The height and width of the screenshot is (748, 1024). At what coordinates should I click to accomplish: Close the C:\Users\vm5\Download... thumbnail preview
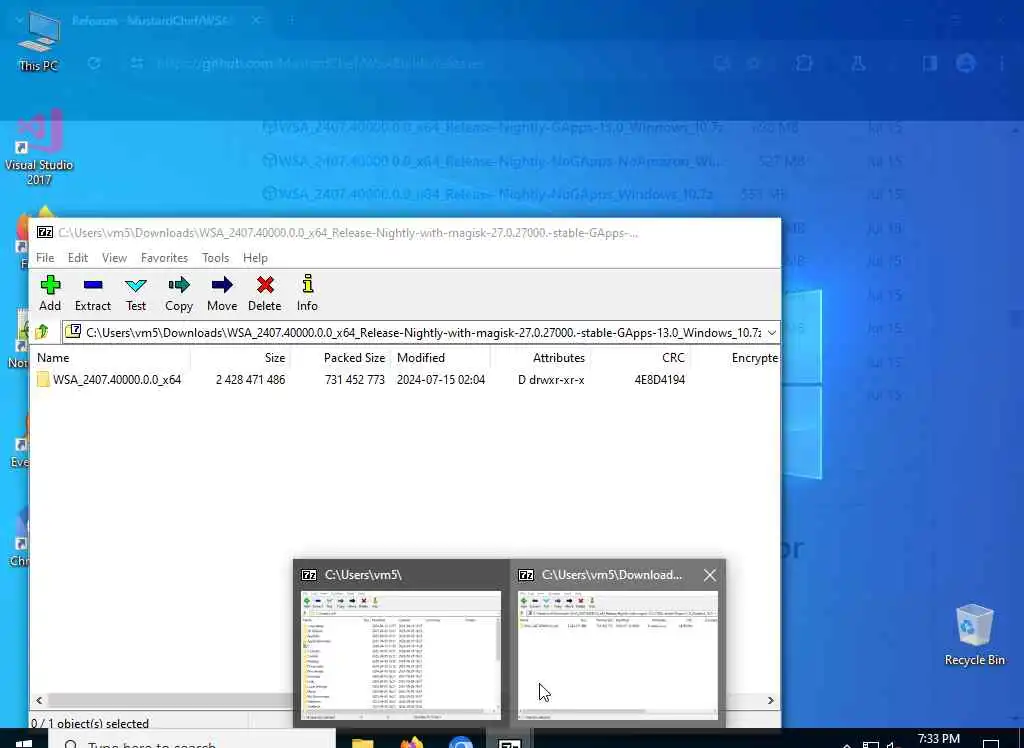[710, 575]
